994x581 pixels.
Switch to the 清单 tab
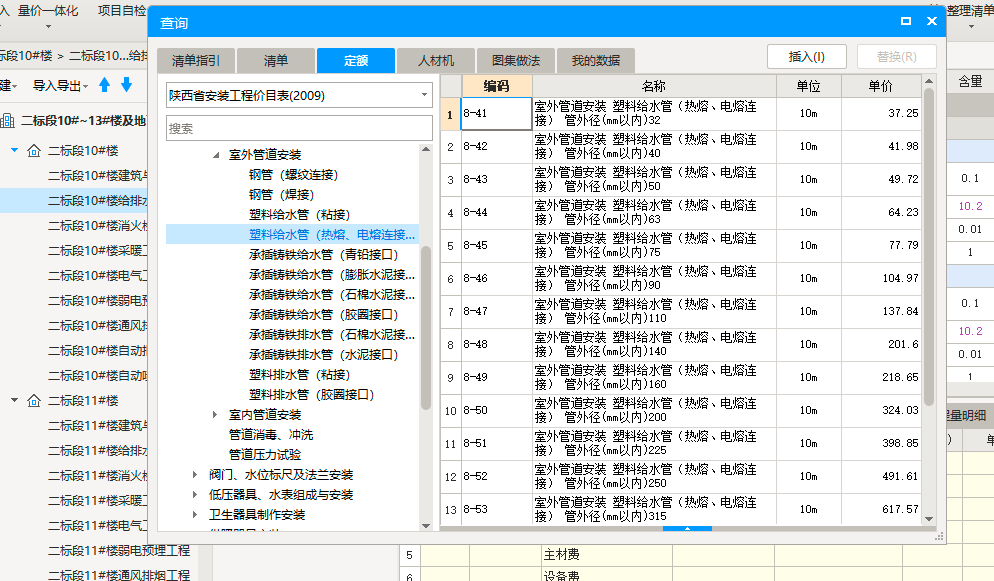[276, 61]
